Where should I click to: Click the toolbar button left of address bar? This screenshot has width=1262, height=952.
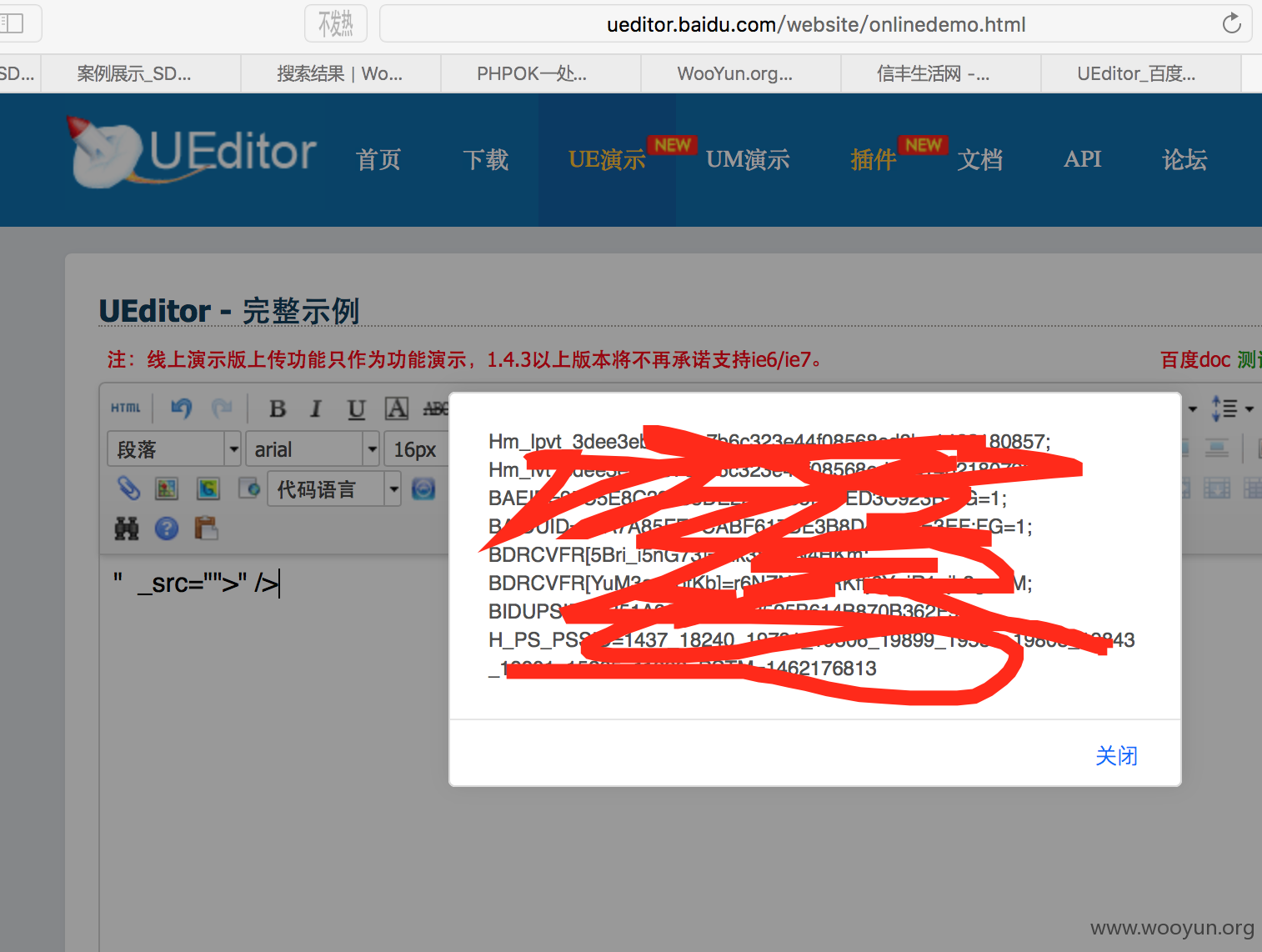tap(336, 23)
